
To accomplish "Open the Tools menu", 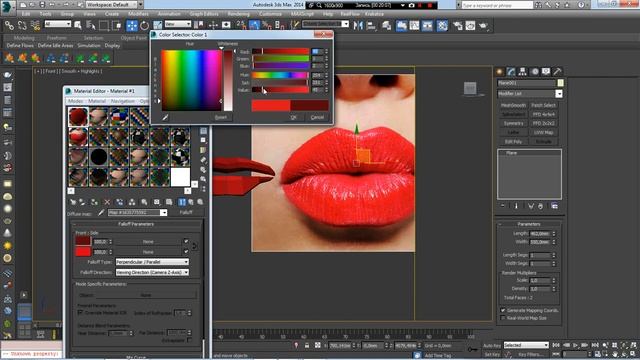I will tap(46, 14).
